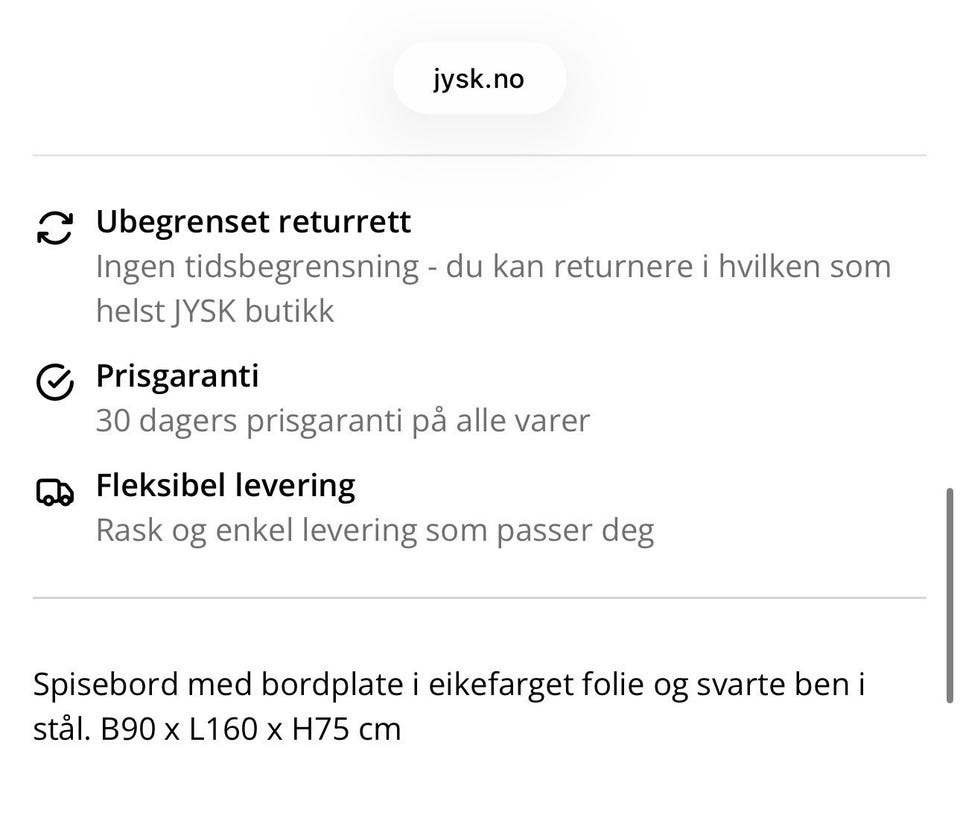Click the 30 dagers prisgaranti text
The image size is (960, 821).
250,420
